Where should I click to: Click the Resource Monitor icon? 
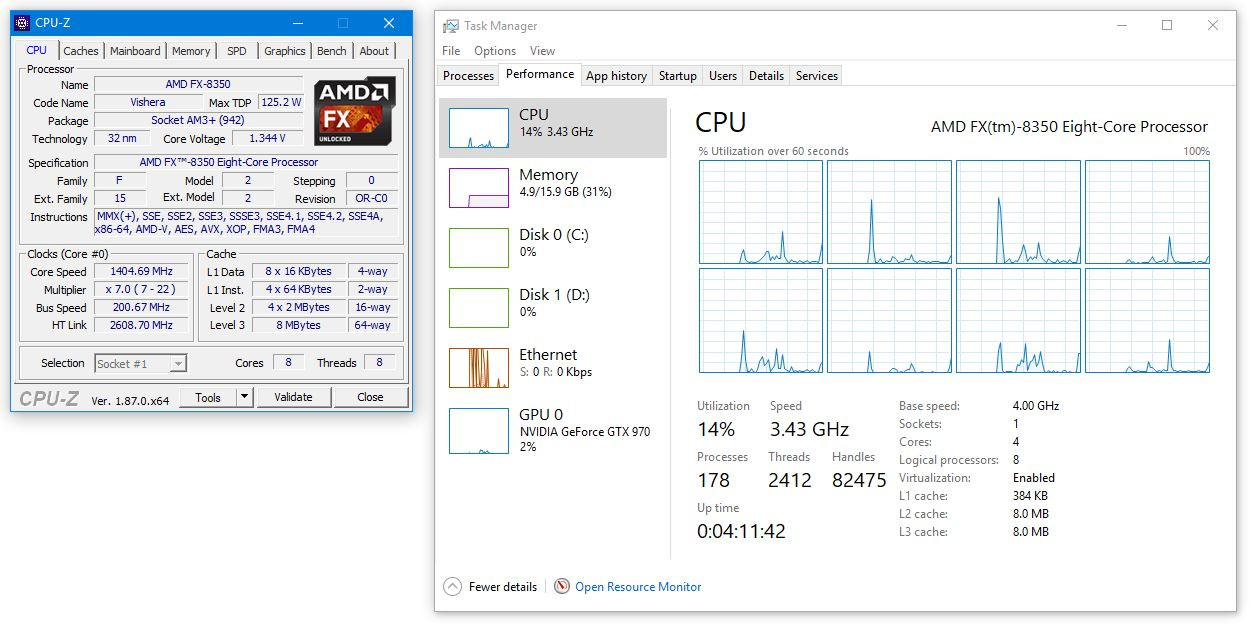(x=562, y=587)
